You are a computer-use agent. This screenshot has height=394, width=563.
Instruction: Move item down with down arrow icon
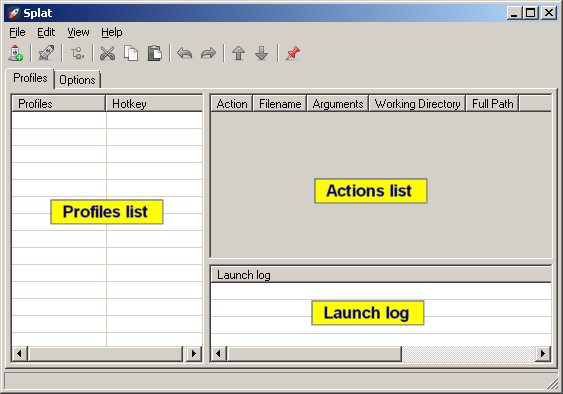pos(262,53)
